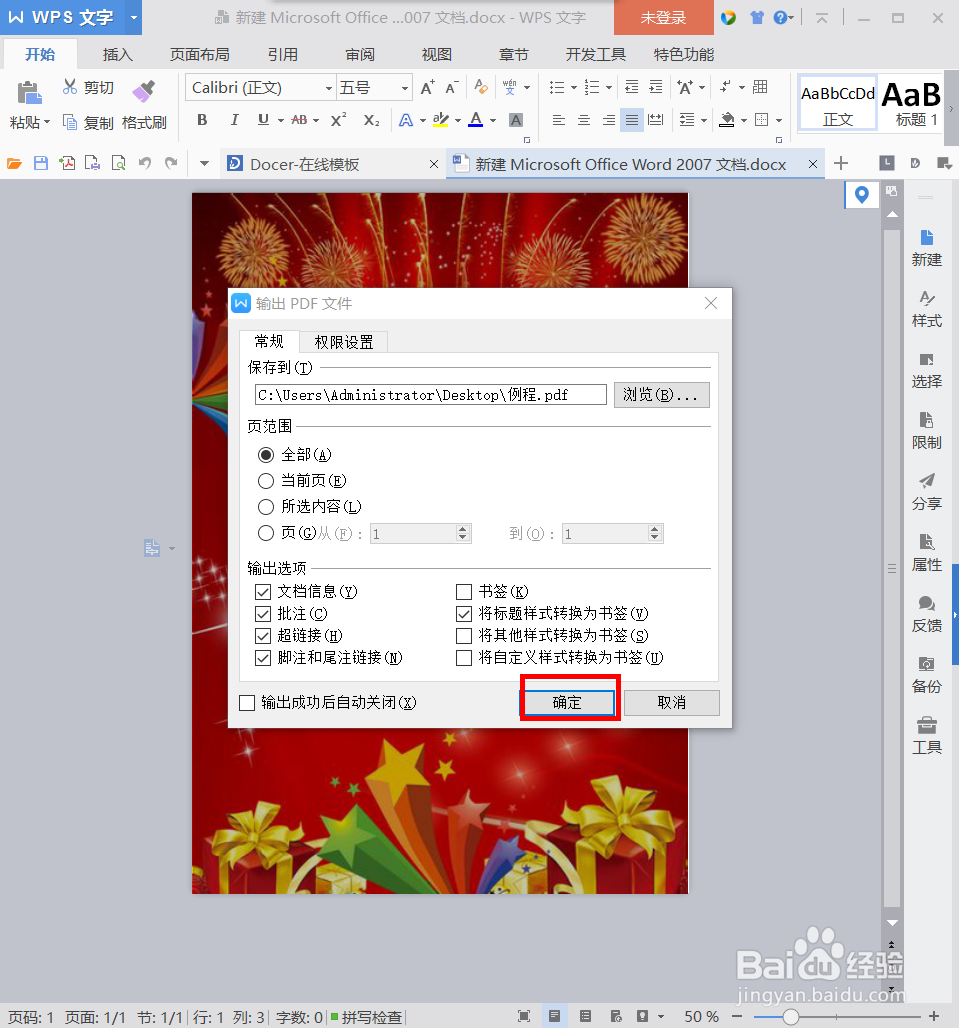
Task: Open the 权限设置 tab in PDF dialog
Action: pyautogui.click(x=343, y=342)
